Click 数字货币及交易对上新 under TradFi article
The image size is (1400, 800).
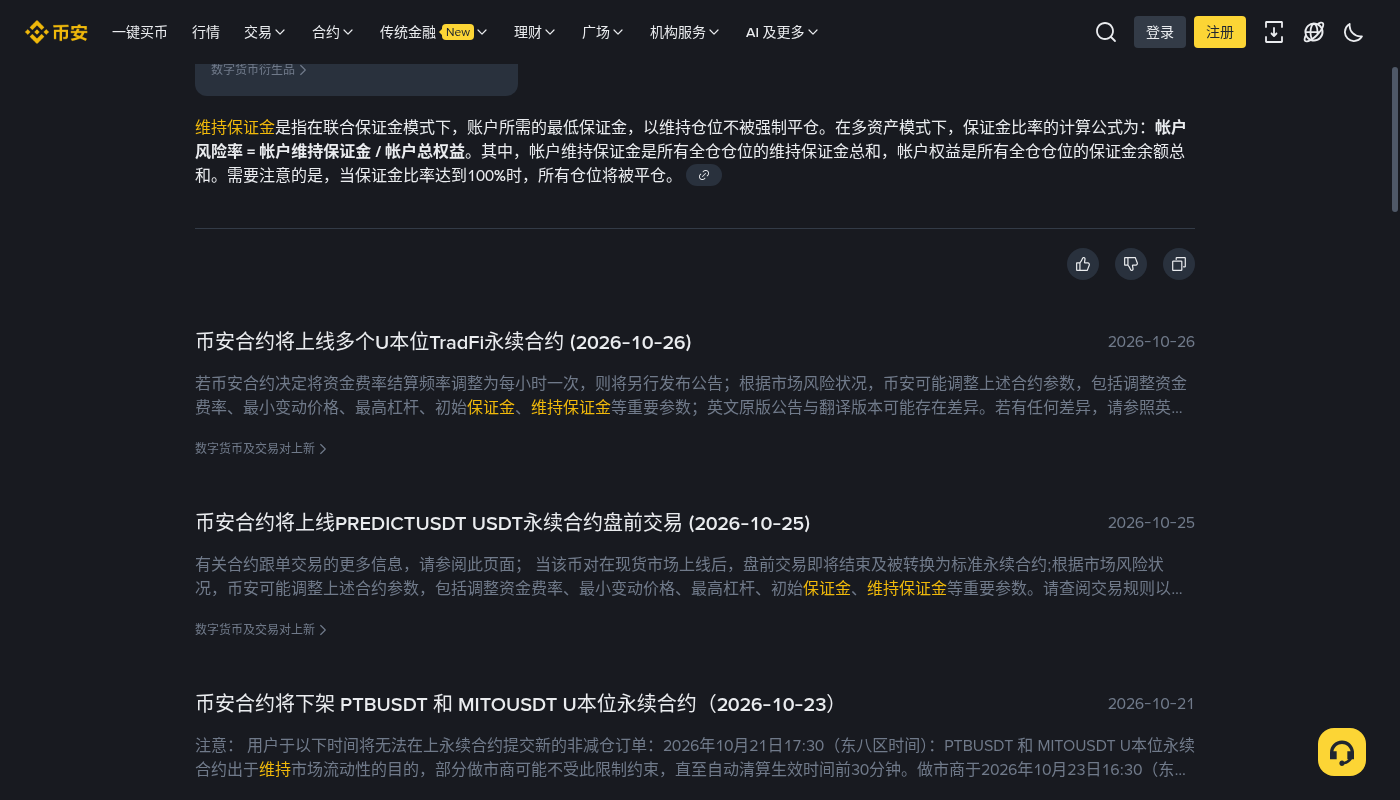tap(261, 449)
